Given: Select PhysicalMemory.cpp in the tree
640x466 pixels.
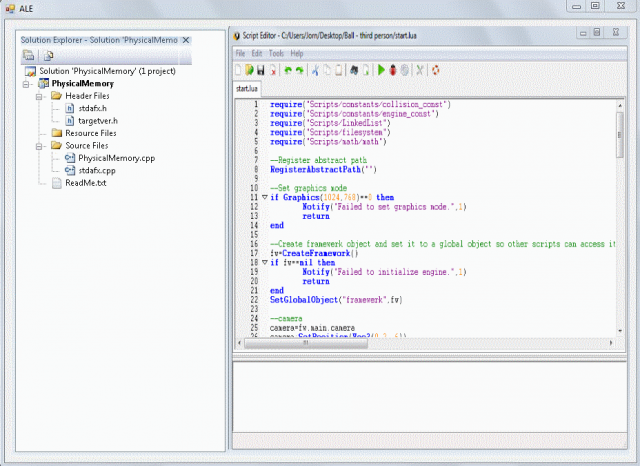Looking at the screenshot, I should pos(116,158).
